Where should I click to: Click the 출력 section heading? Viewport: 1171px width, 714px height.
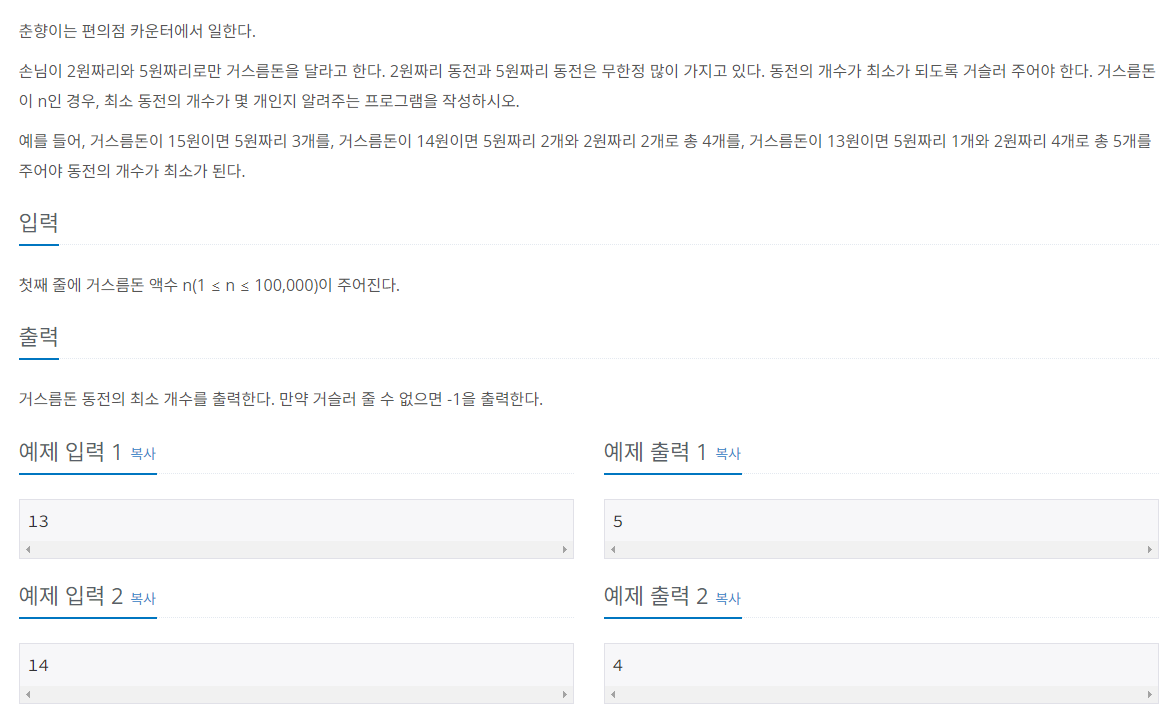(38, 337)
